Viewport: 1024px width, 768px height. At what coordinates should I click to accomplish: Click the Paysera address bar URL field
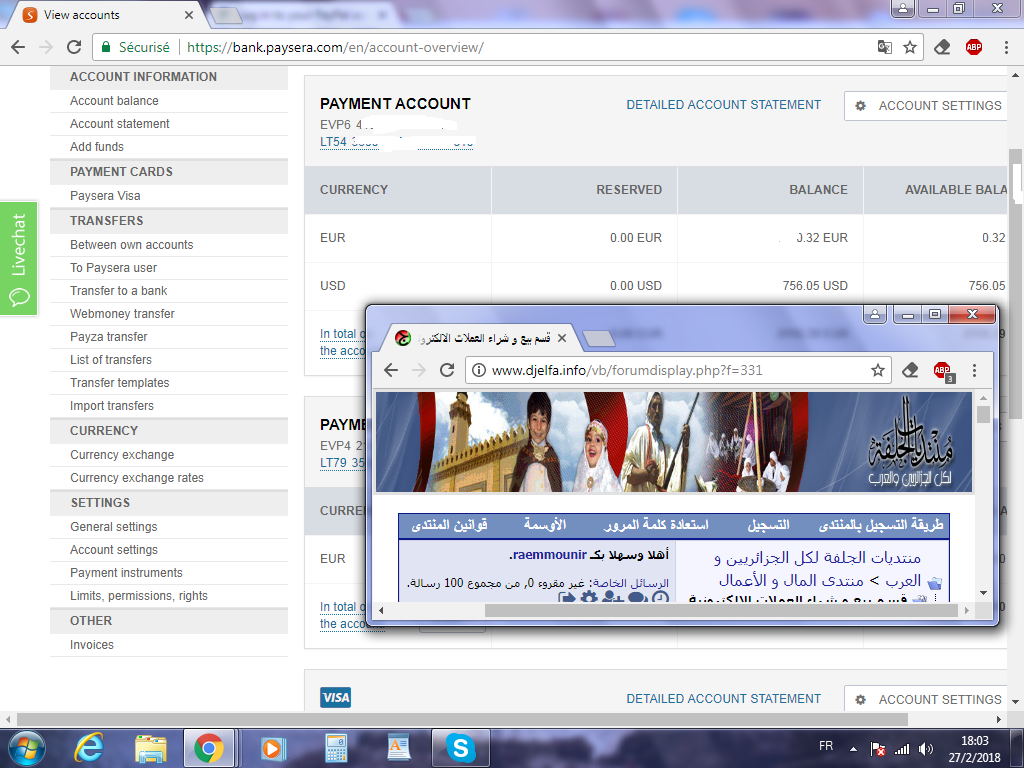click(509, 47)
